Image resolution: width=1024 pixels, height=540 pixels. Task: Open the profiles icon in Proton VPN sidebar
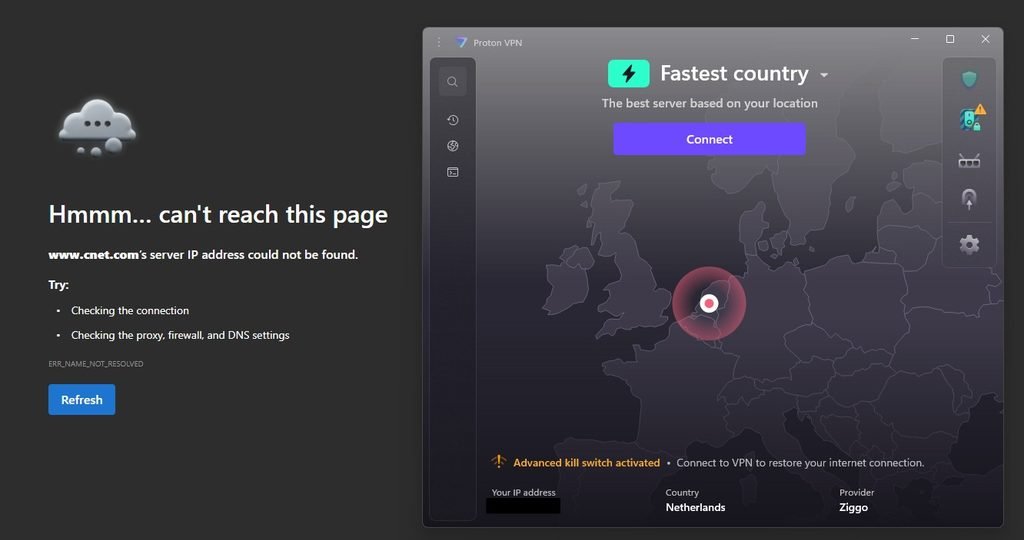(x=453, y=172)
